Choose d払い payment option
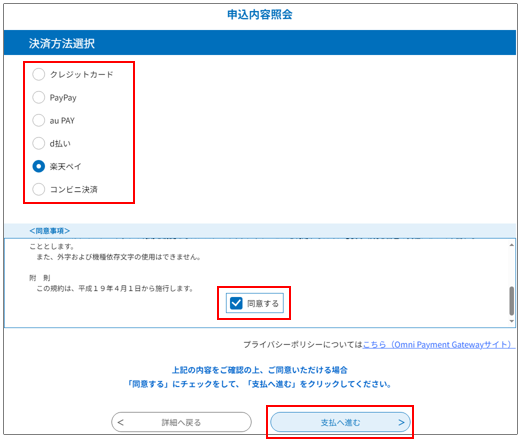Image resolution: width=522 pixels, height=441 pixels. tap(39, 143)
